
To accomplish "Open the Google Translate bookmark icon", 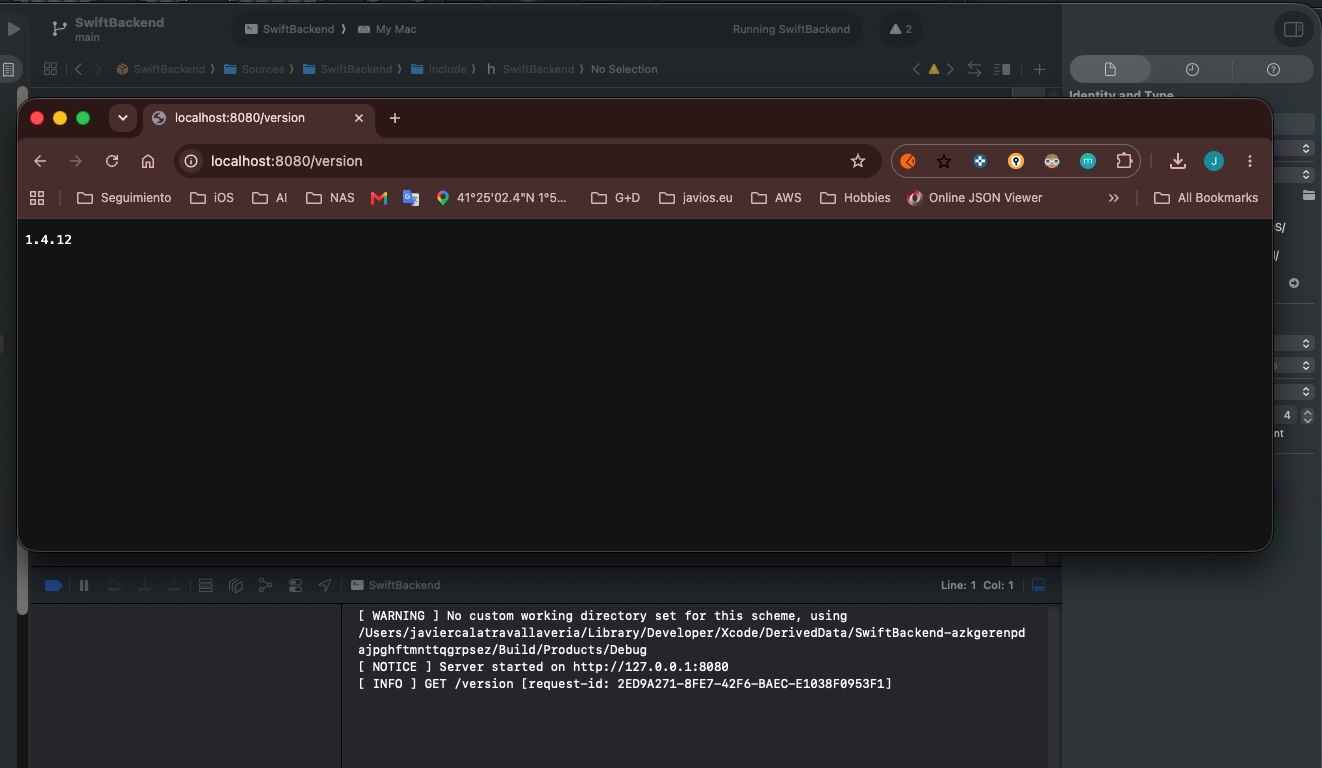I will pos(411,198).
